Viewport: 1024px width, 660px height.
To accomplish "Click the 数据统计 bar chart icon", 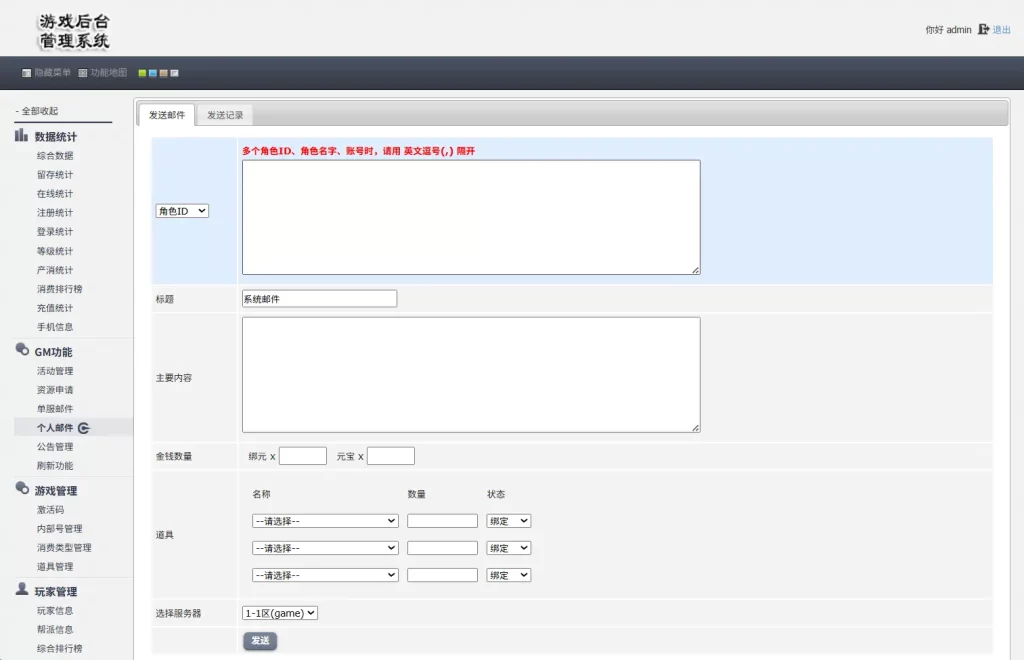I will coord(21,136).
